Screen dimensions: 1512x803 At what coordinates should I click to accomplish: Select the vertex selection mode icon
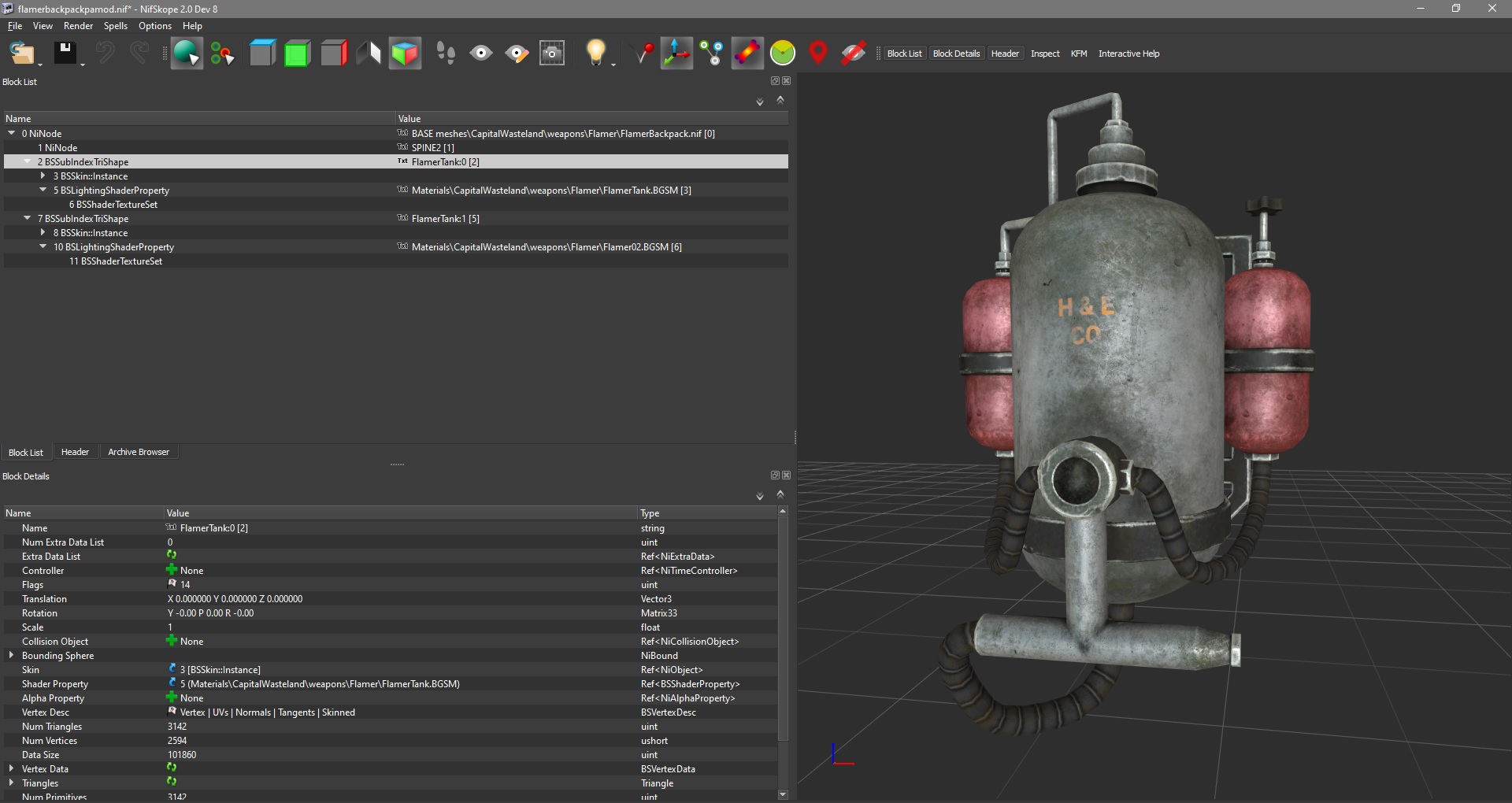(222, 54)
